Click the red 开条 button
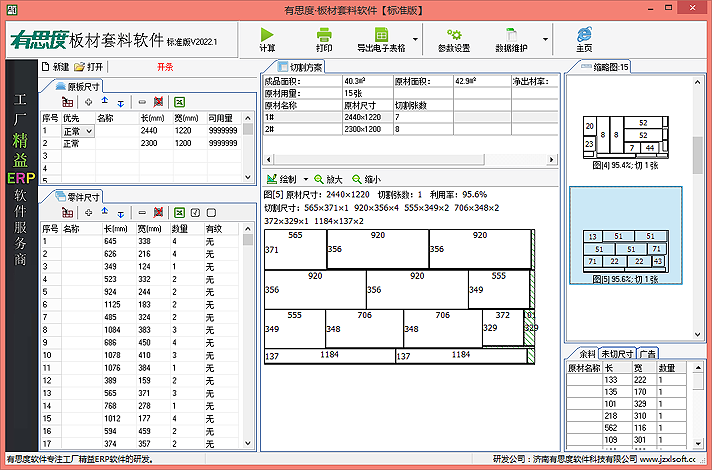Image resolution: width=712 pixels, height=470 pixels. [x=165, y=67]
